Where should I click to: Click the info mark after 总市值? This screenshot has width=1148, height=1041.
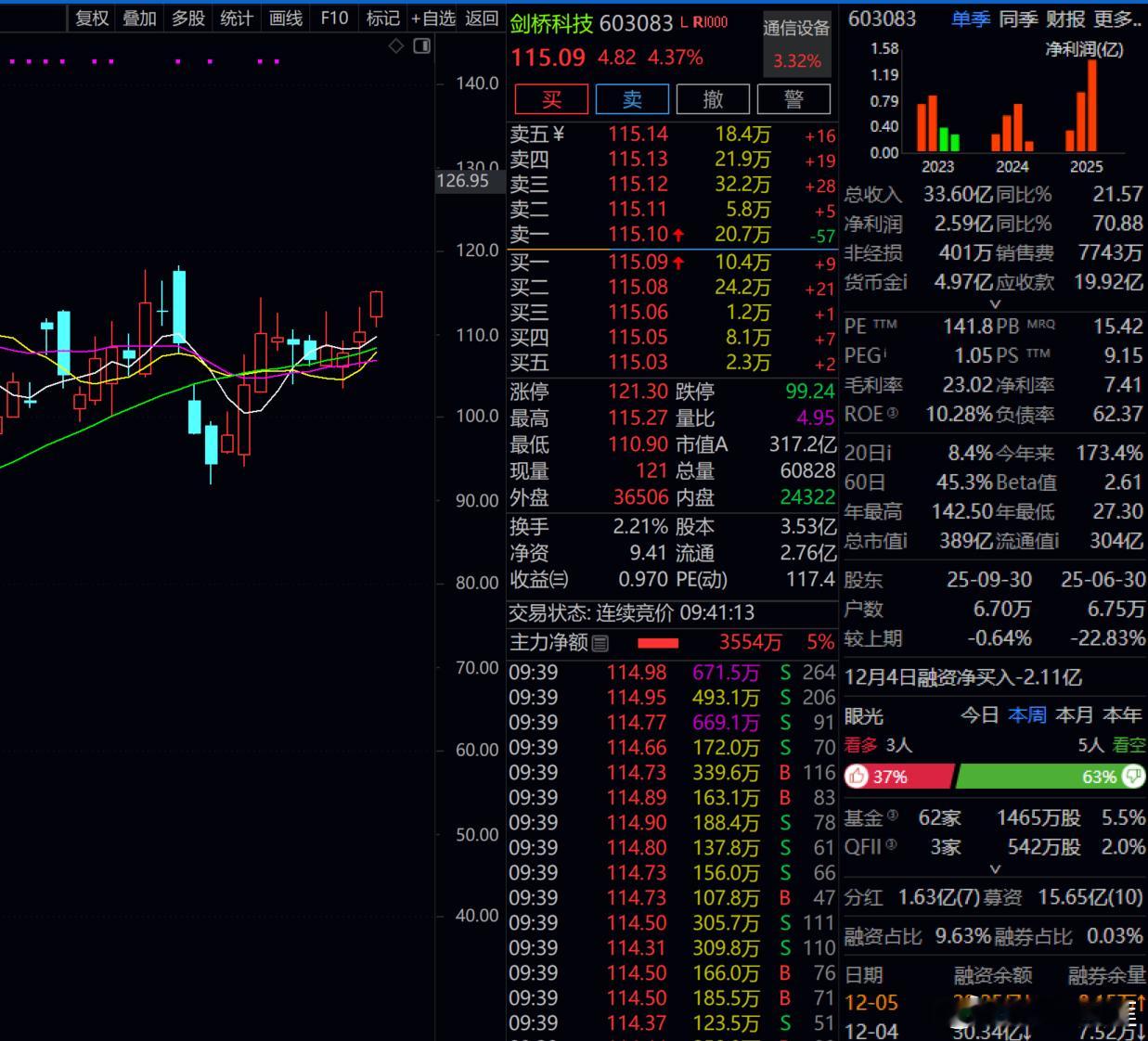point(905,541)
